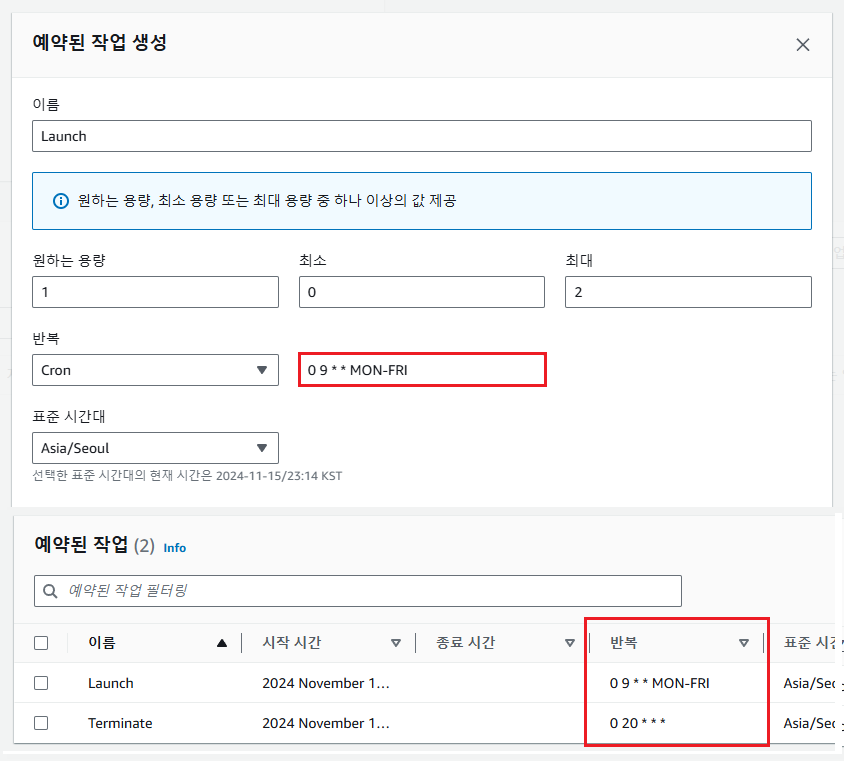Screen dimensions: 844x761
Task: Sort by 반복 column arrow
Action: (x=744, y=643)
